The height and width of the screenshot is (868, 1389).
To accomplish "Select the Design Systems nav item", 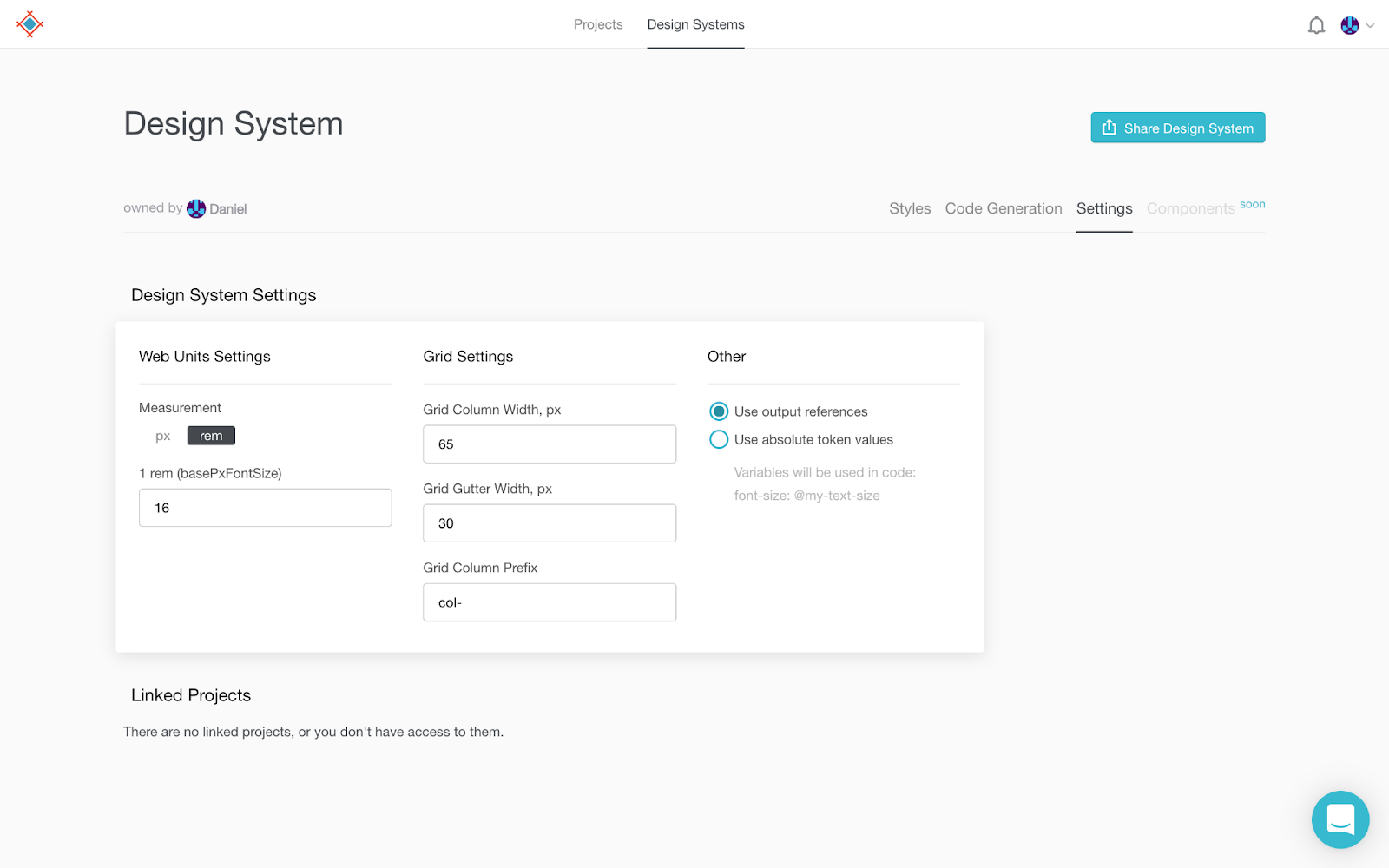I will (695, 24).
